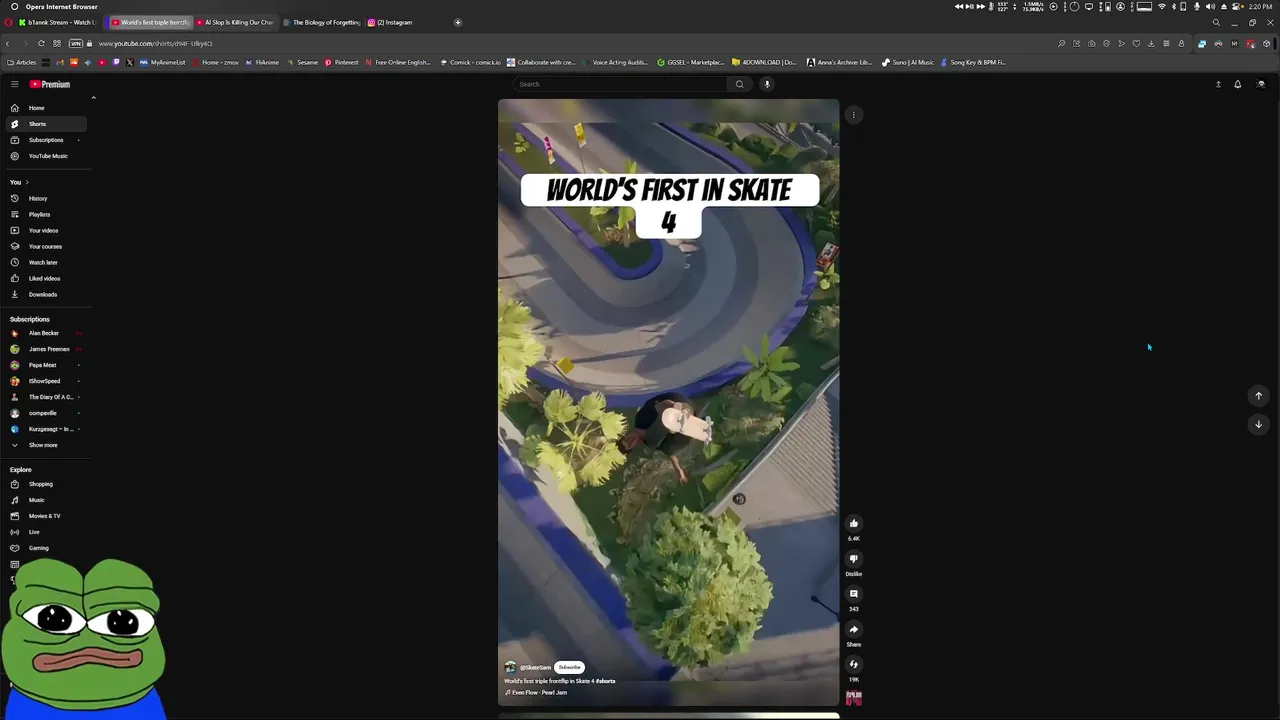Open Subscriptions in sidebar
The height and width of the screenshot is (720, 1280).
point(45,140)
